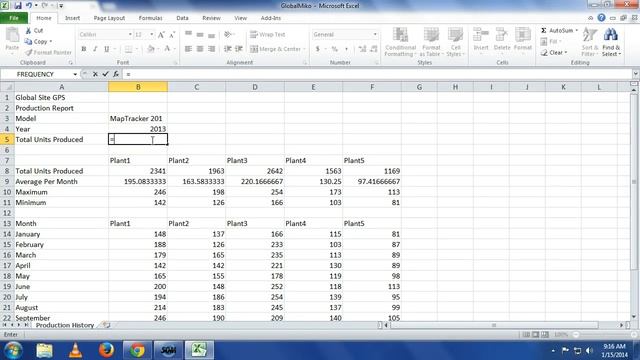Image resolution: width=640 pixels, height=360 pixels.
Task: Click the AutoSum button
Action: [557, 31]
